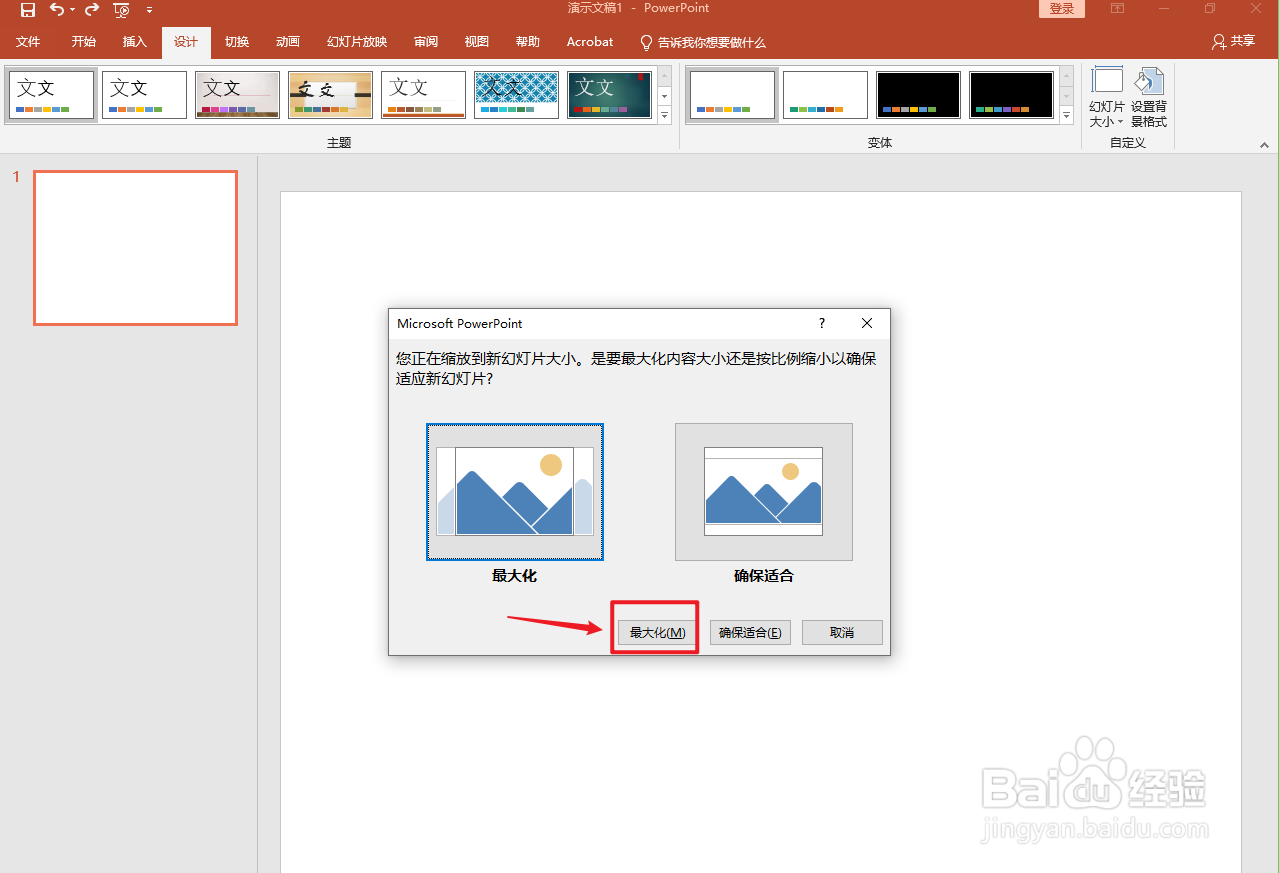Screen dimensions: 1279x873
Task: Open the customize quick access toolbar dropdown
Action: [149, 10]
